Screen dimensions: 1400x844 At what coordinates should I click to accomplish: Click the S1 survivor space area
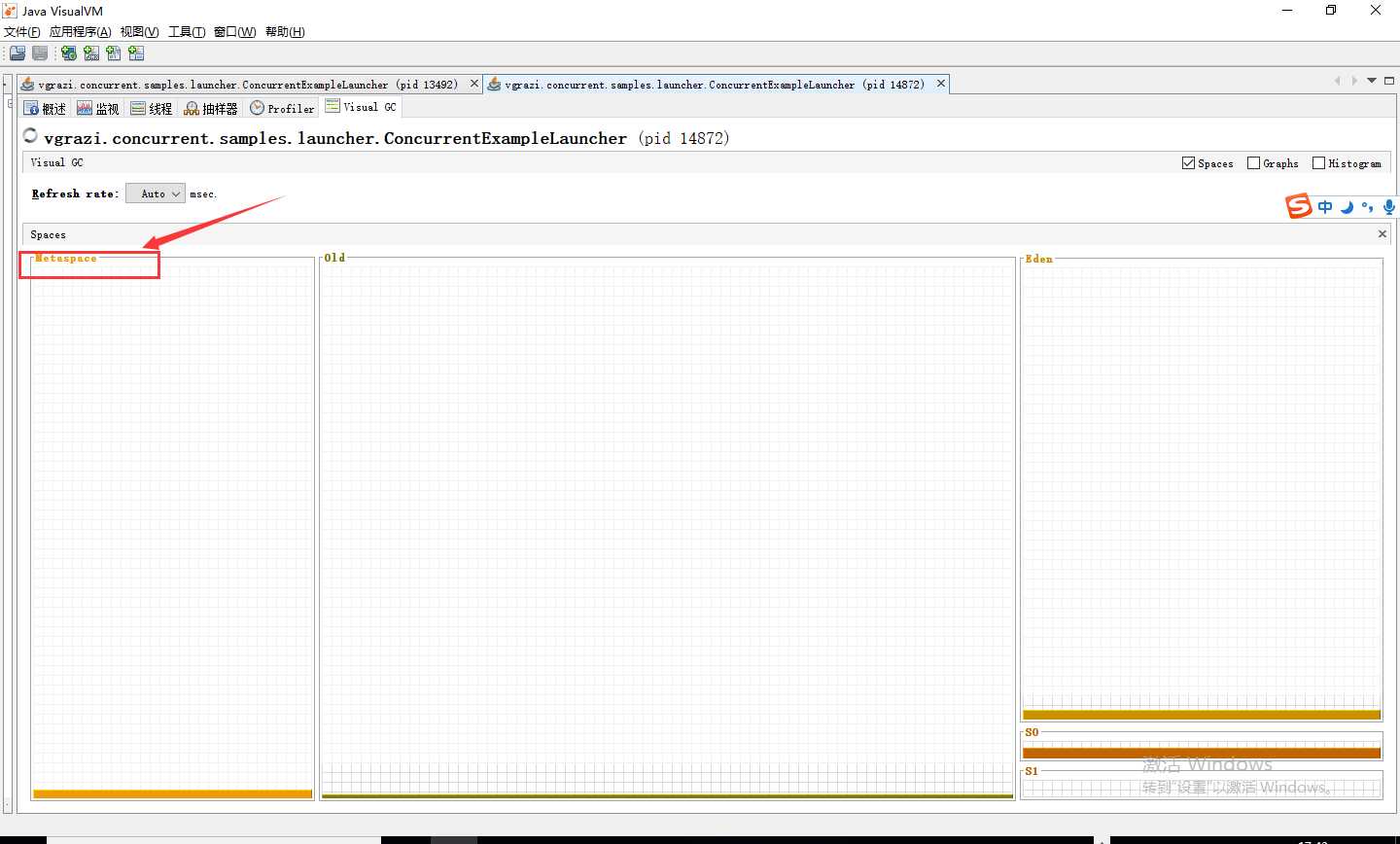point(1202,786)
